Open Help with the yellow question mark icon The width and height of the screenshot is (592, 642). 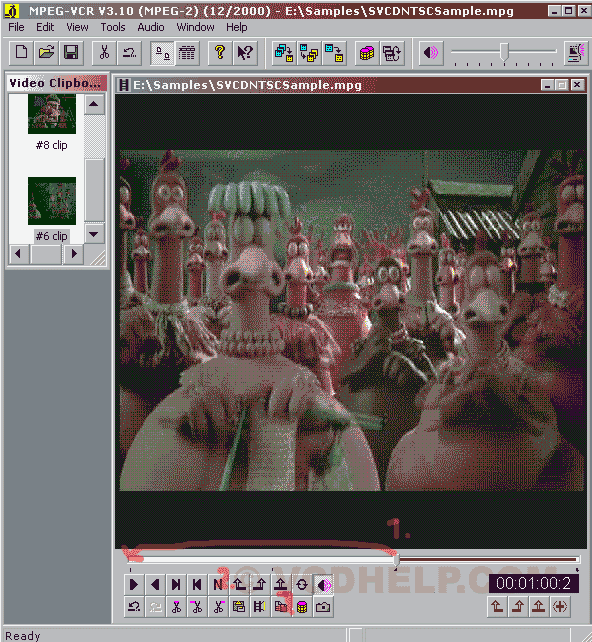[x=220, y=53]
